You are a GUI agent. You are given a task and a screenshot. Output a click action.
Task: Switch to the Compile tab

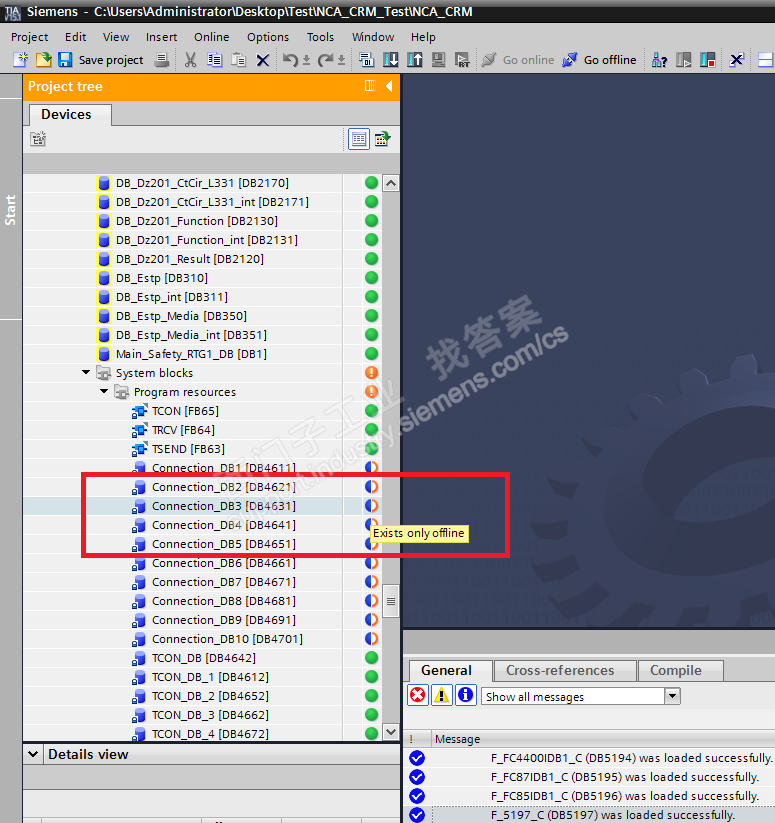(681, 670)
